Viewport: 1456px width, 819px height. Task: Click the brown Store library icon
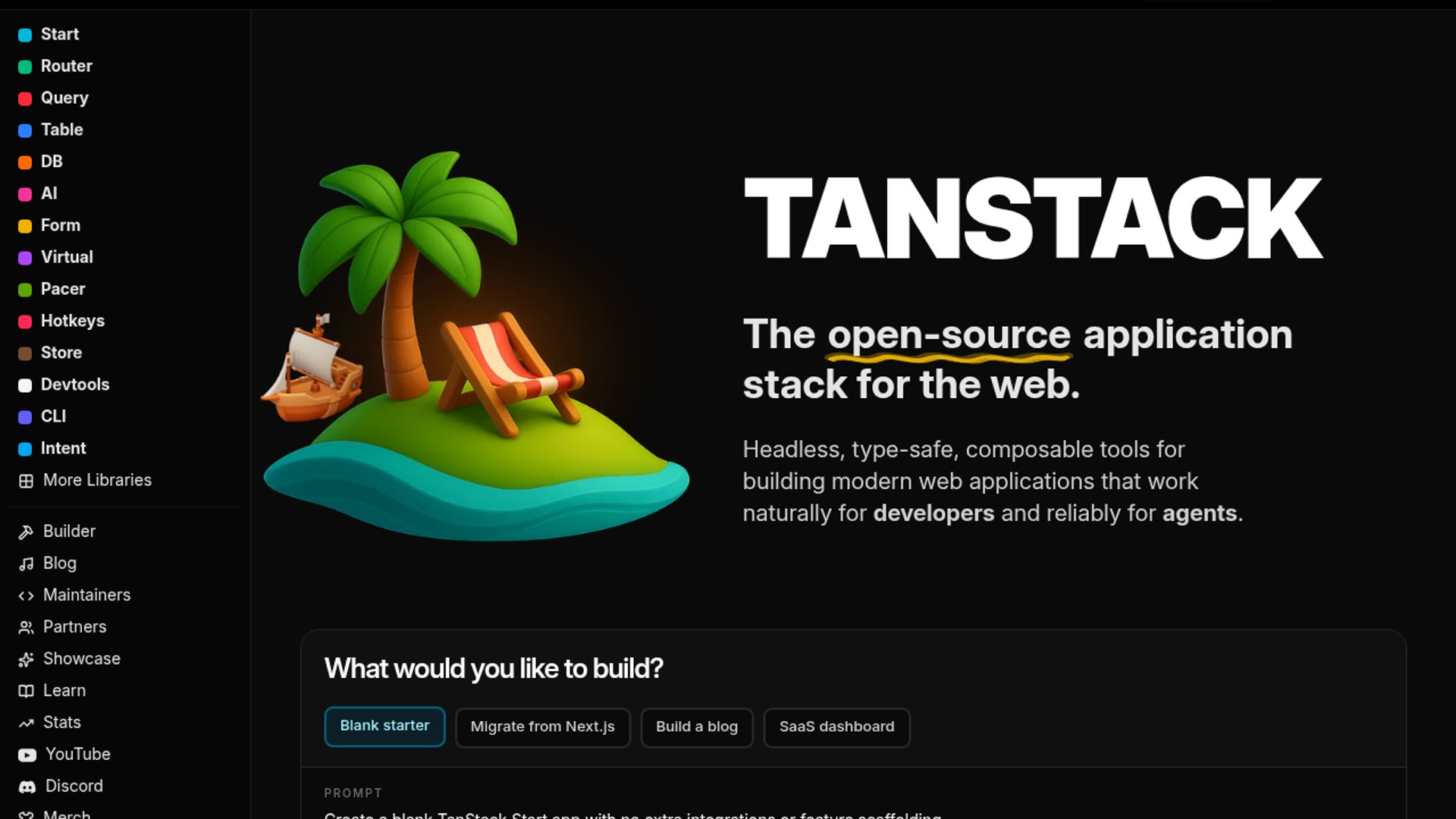[25, 353]
